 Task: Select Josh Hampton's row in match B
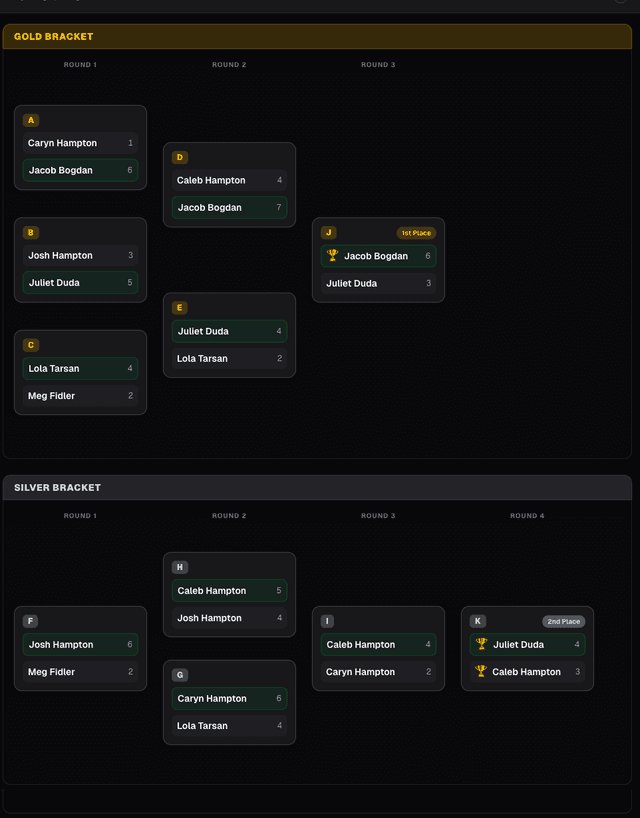click(80, 256)
